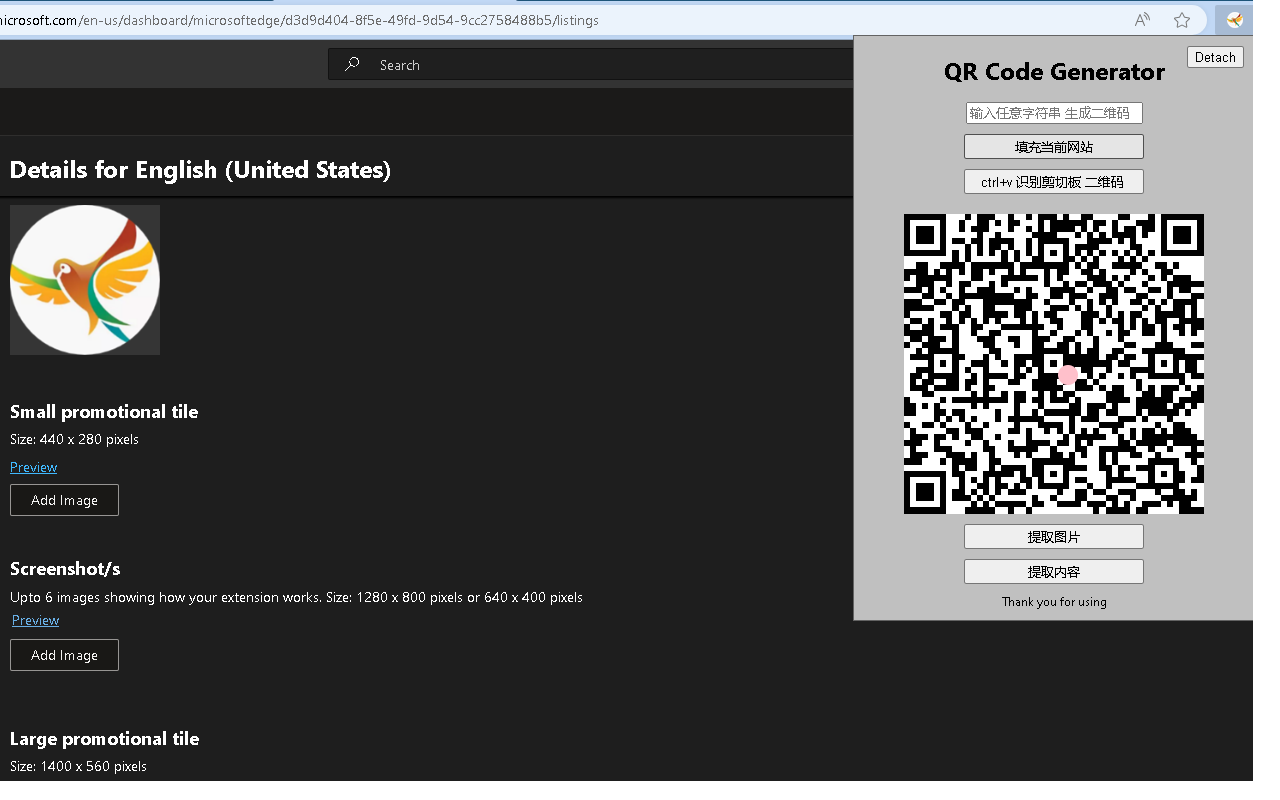
Task: Click Add Image under Screenshot/s
Action: click(64, 655)
